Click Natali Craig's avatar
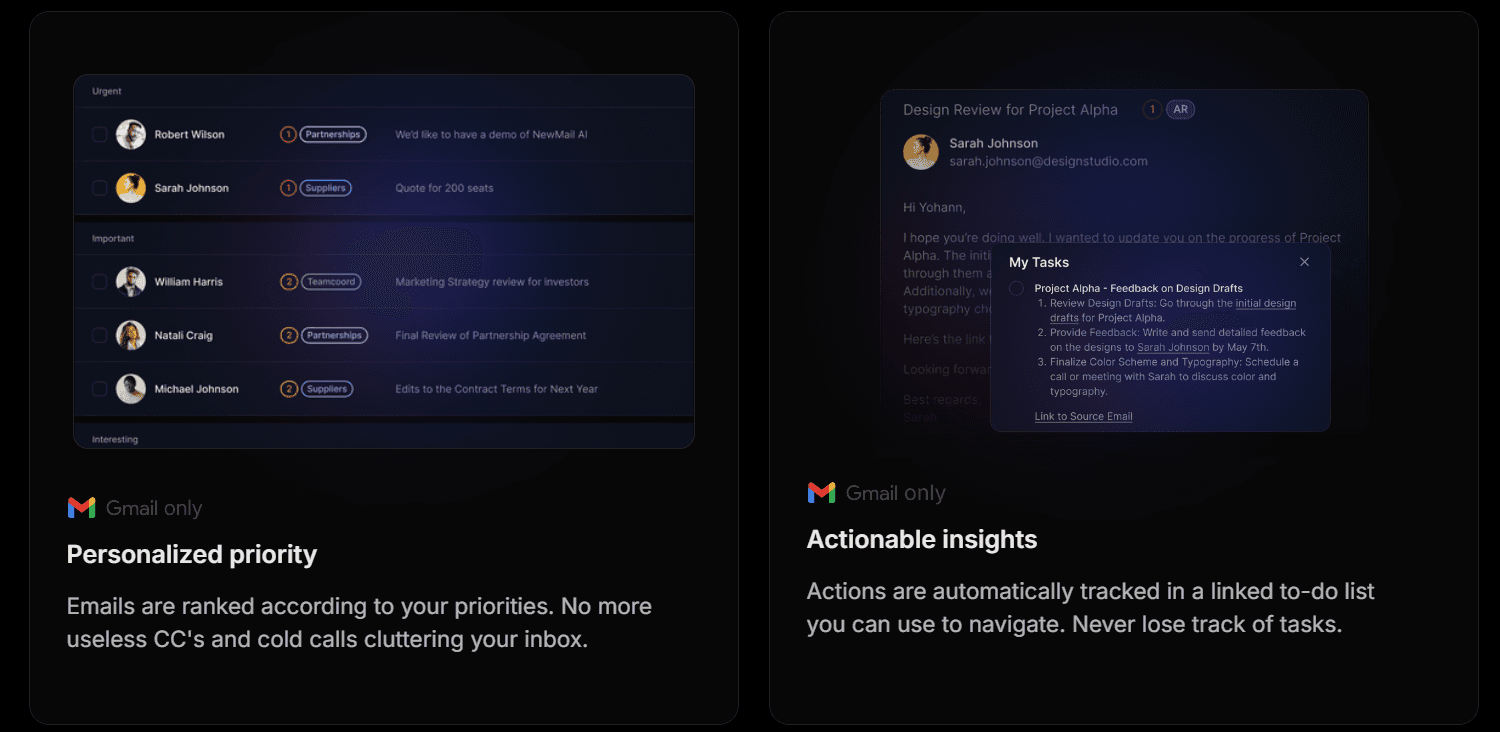The width and height of the screenshot is (1500, 732). (x=130, y=335)
